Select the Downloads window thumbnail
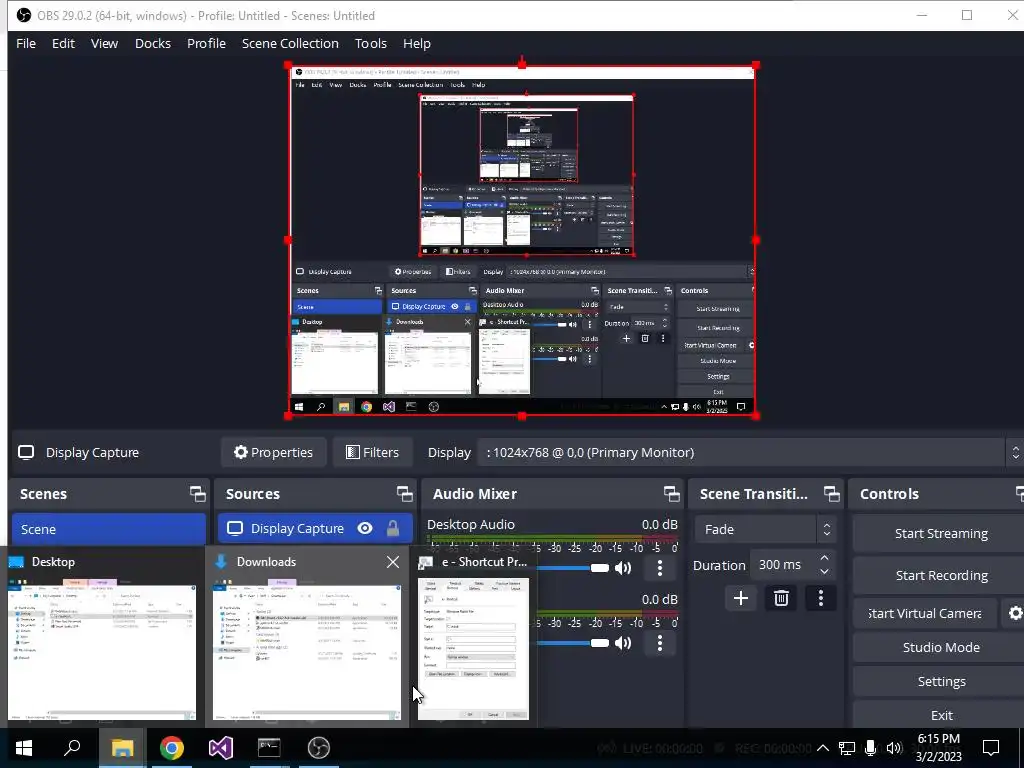The height and width of the screenshot is (768, 1024). coord(307,650)
